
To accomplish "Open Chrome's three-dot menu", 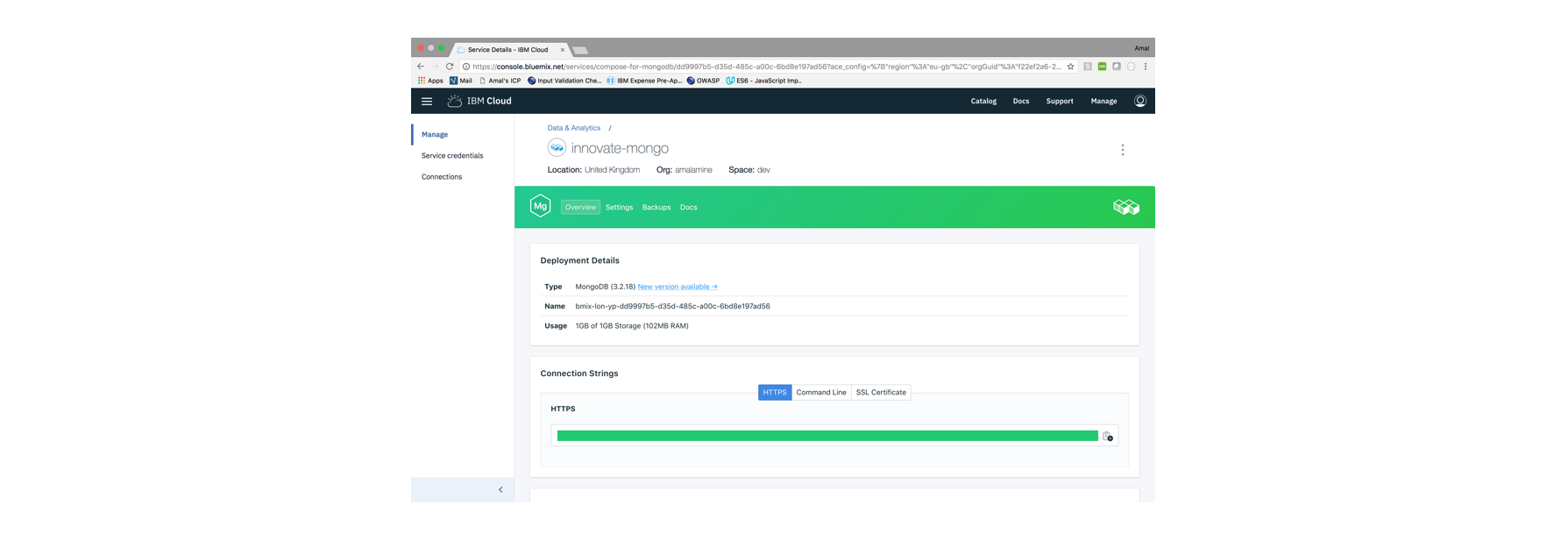I will [1146, 66].
